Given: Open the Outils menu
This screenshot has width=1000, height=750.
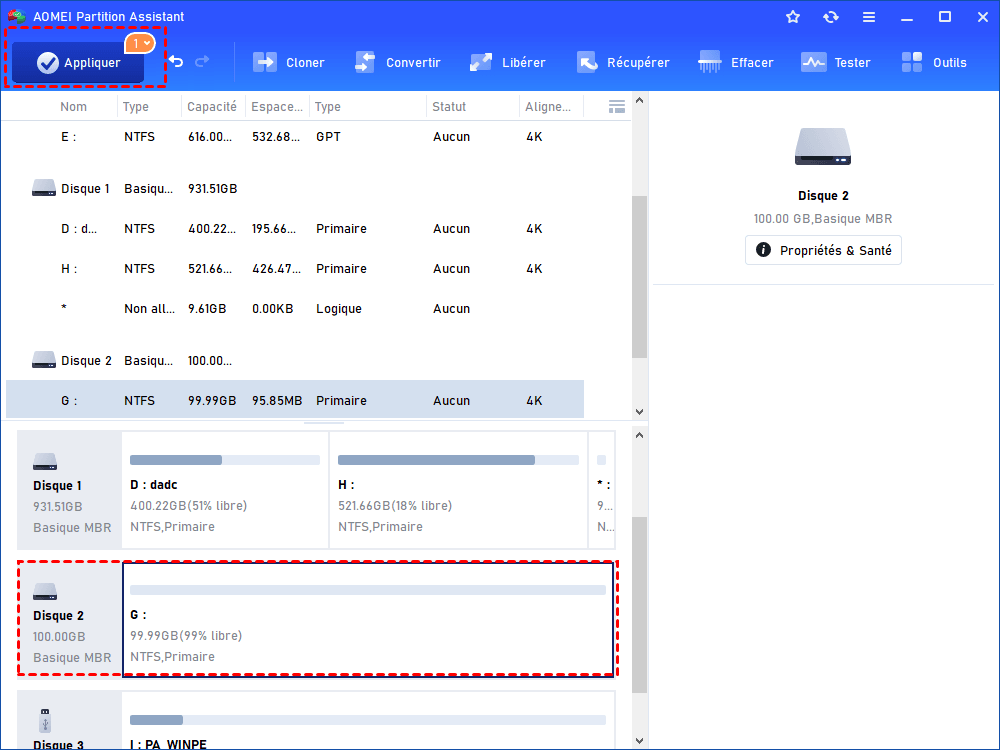Looking at the screenshot, I should tap(934, 62).
